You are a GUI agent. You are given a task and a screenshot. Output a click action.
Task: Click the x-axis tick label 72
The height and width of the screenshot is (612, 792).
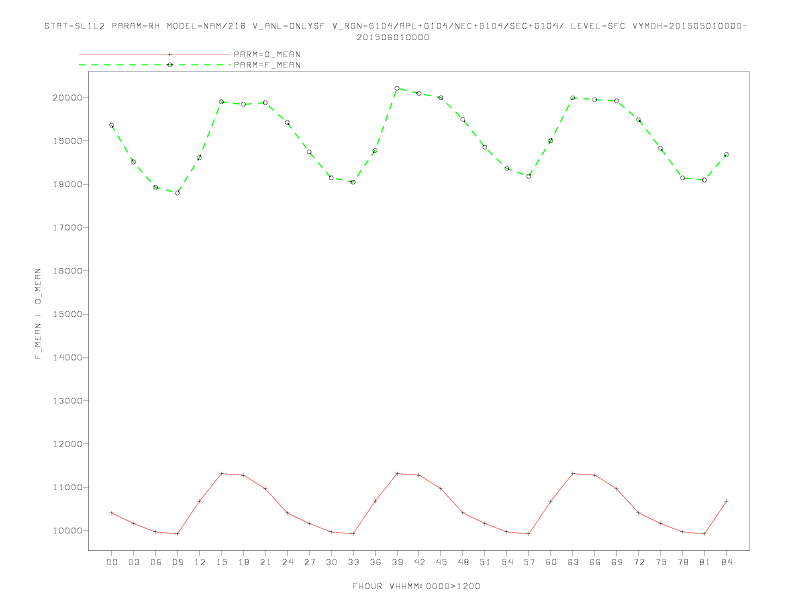[638, 562]
